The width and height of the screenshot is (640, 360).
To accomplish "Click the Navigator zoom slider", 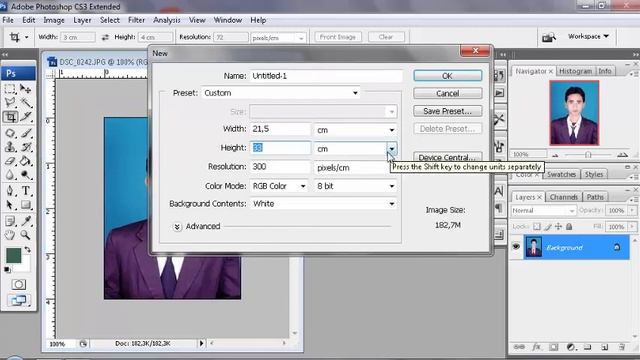I will point(588,155).
